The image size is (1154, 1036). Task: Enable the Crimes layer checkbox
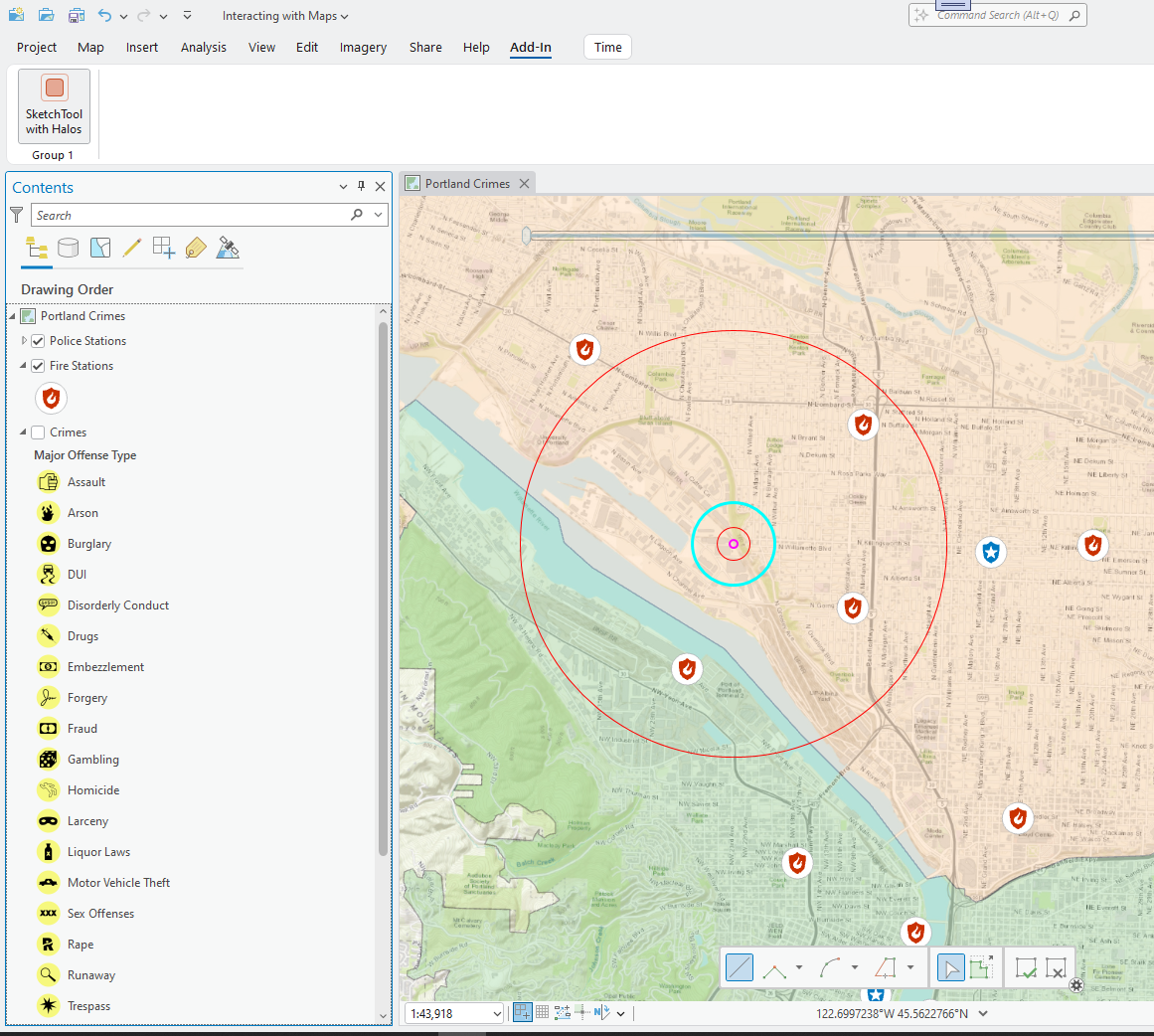[x=38, y=432]
